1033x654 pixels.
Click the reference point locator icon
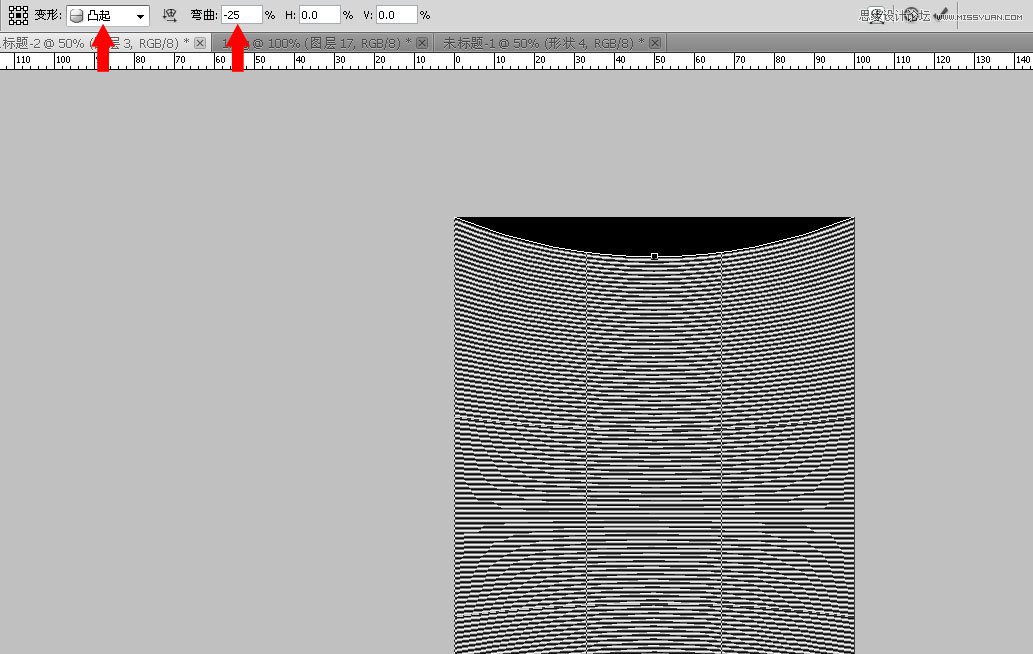[18, 15]
